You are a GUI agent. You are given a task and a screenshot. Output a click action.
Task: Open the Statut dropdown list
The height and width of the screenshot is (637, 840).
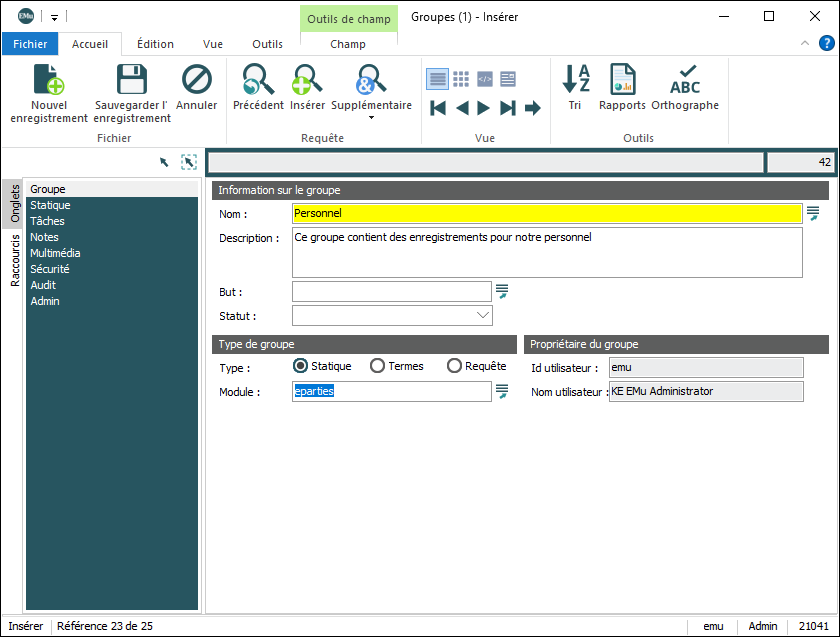[483, 316]
